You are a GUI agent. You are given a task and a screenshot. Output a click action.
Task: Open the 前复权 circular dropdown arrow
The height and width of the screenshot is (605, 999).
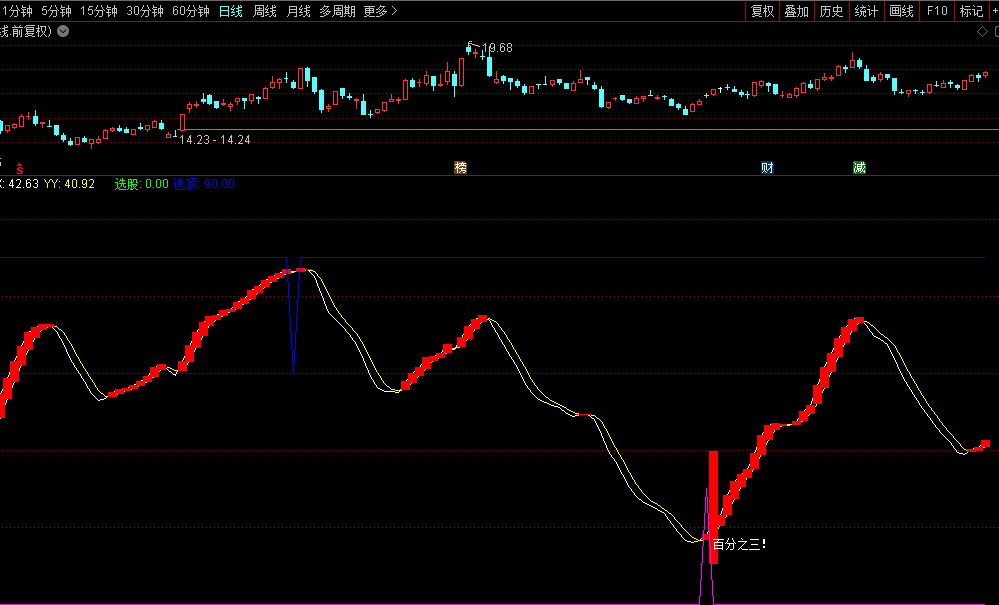(64, 31)
